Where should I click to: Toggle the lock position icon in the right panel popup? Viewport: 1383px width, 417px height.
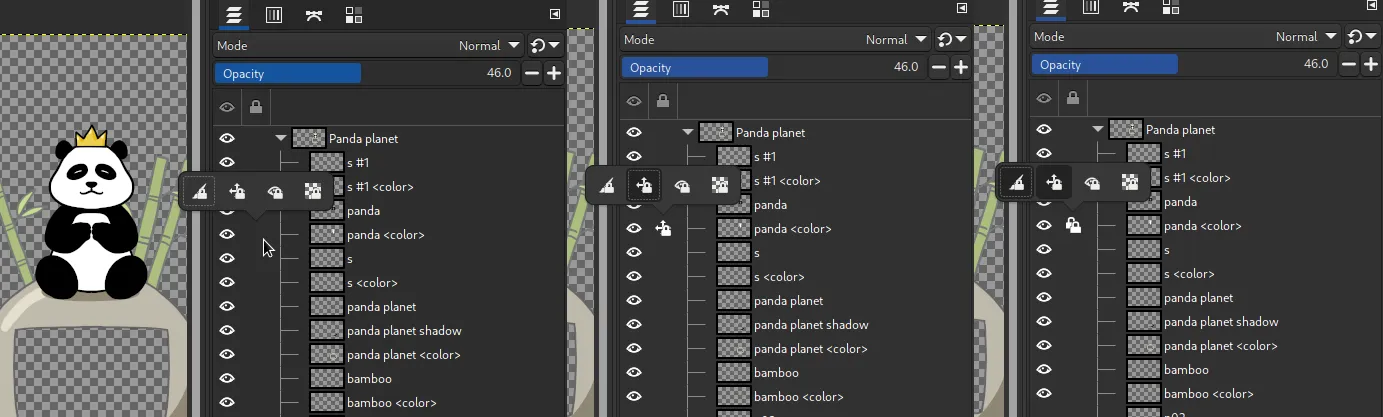[x=1054, y=182]
